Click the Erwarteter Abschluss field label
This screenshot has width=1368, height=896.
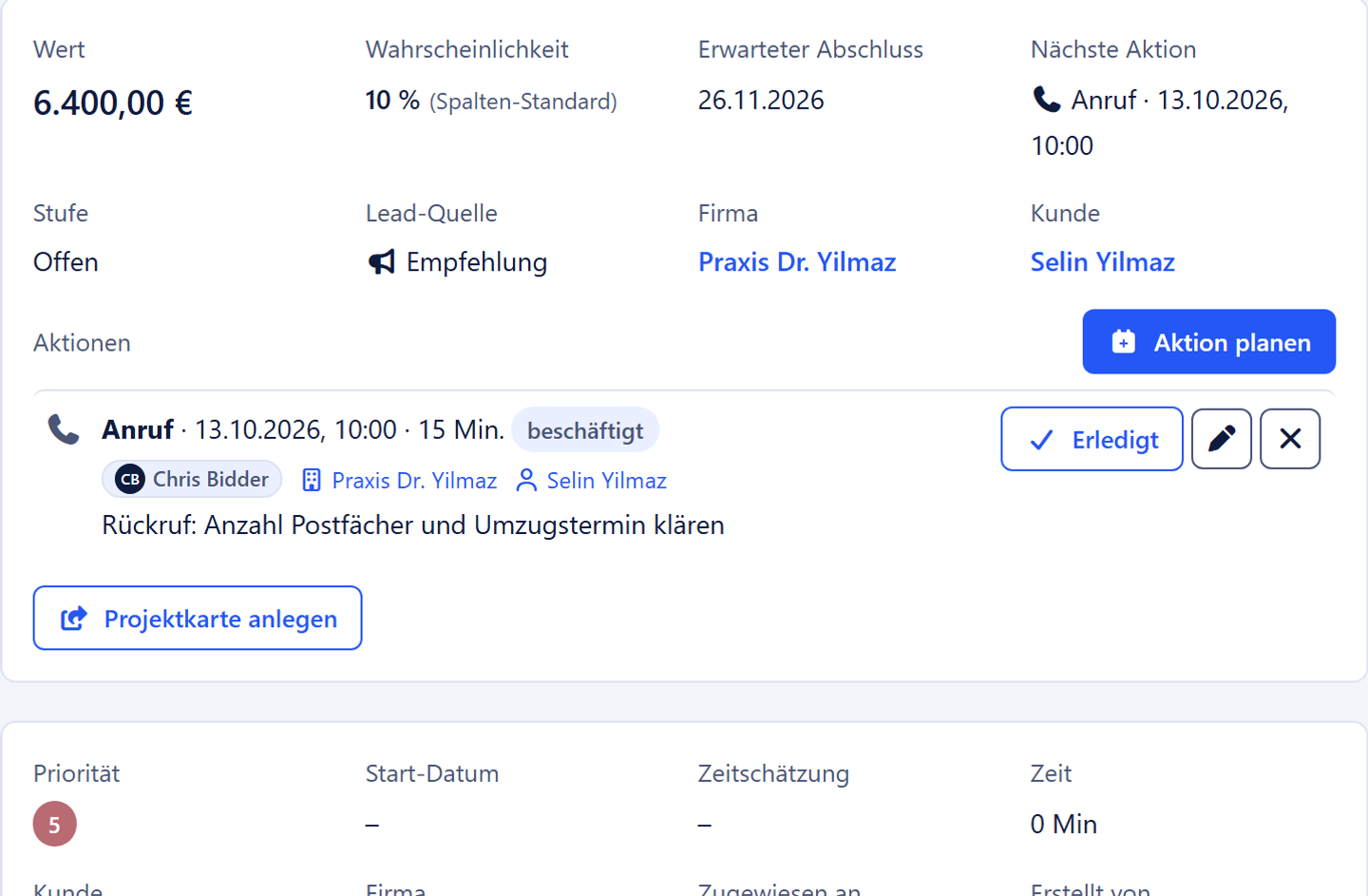[x=810, y=49]
